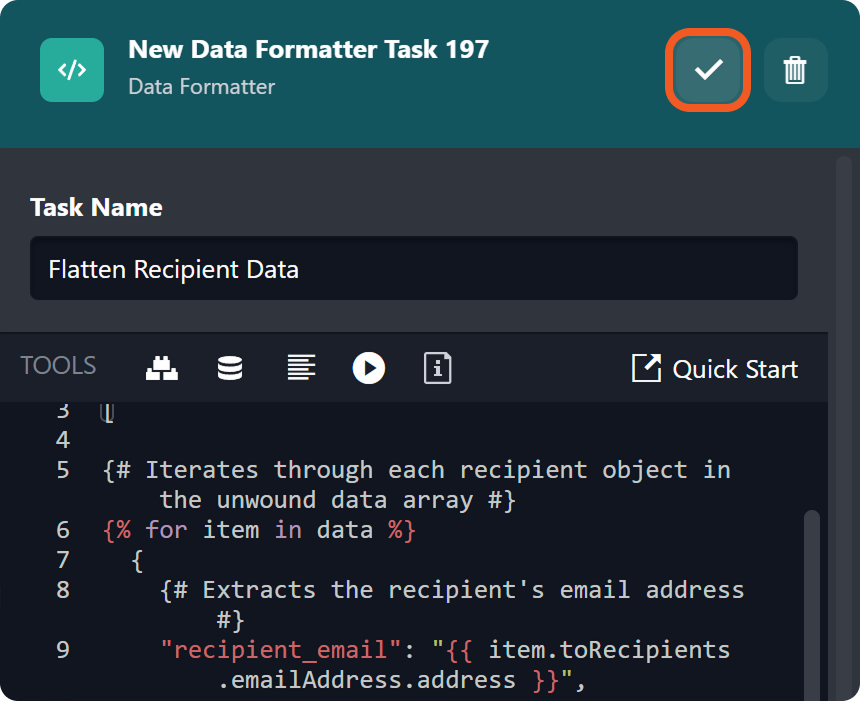Image resolution: width=860 pixels, height=701 pixels.
Task: Click the 'Iterates through each recipient' comment
Action: coord(416,470)
